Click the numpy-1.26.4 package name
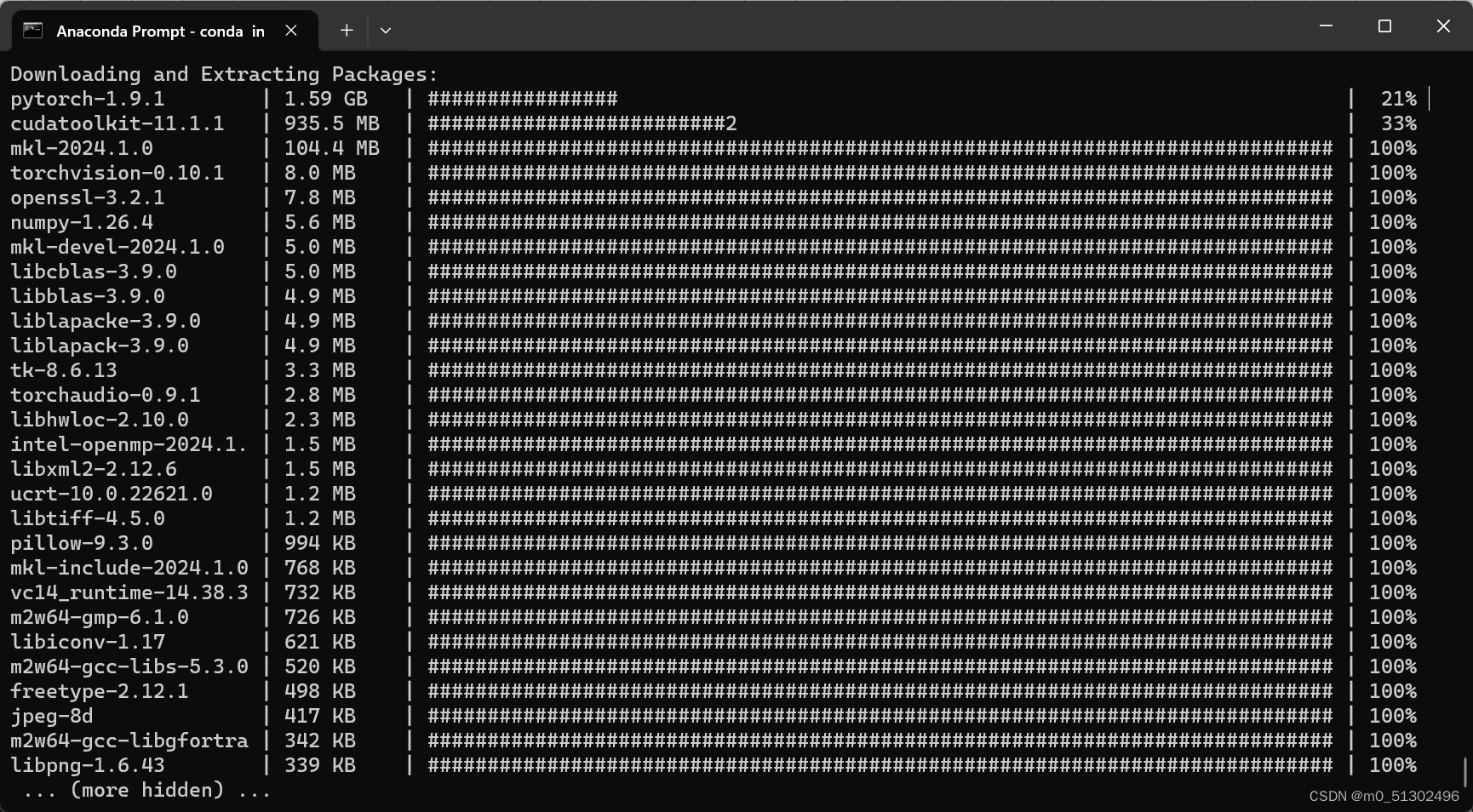Screen dimensions: 1473x812 pos(82,222)
